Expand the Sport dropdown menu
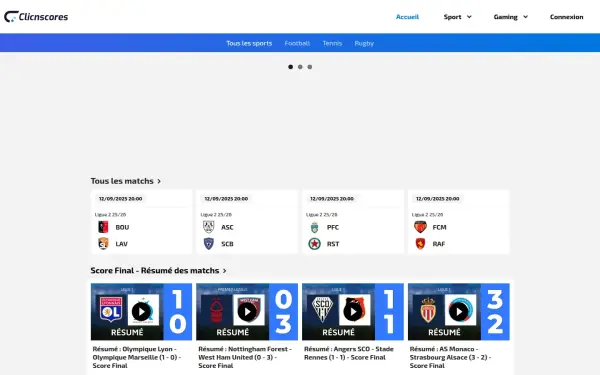The image size is (600, 375). pyautogui.click(x=457, y=17)
